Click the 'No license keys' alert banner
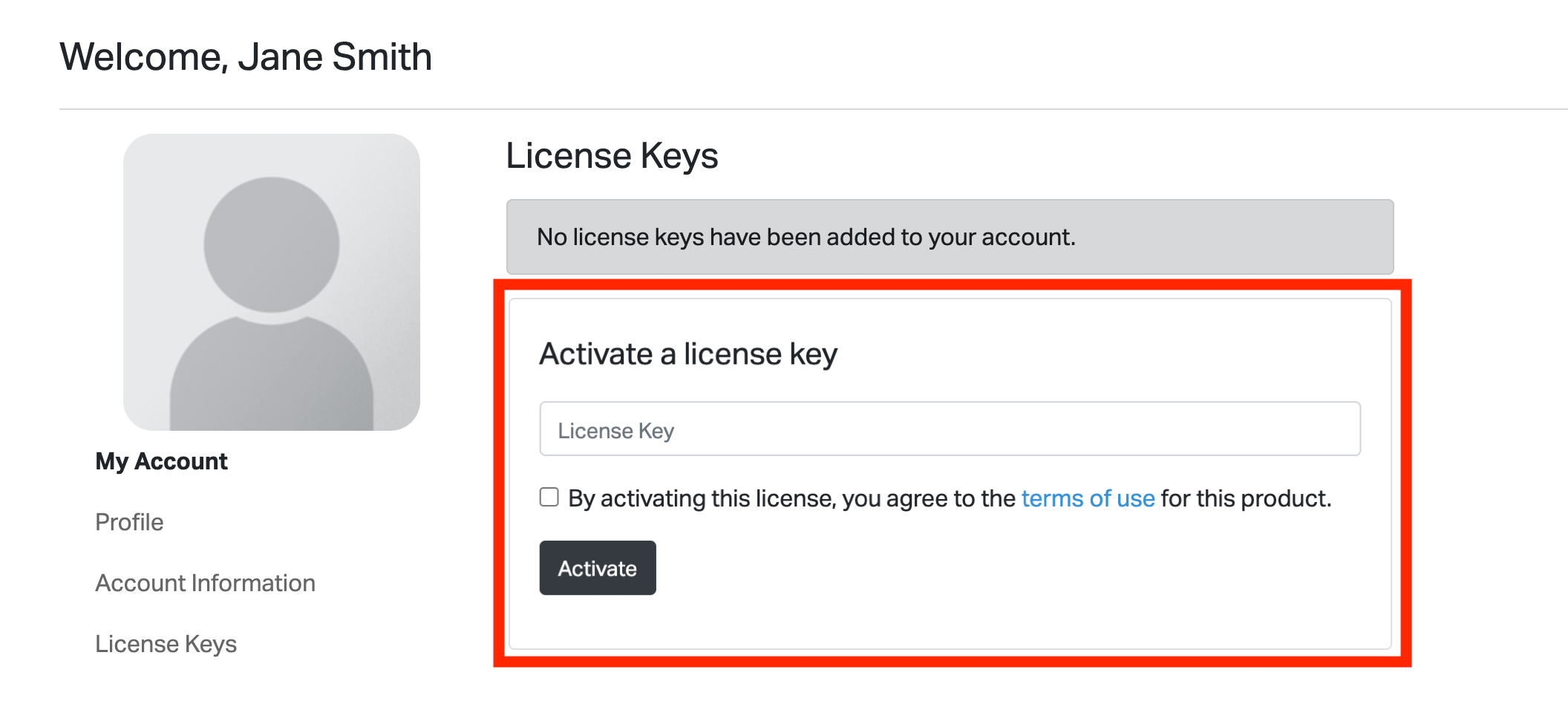Screen dimensions: 1568x713 tap(950, 237)
